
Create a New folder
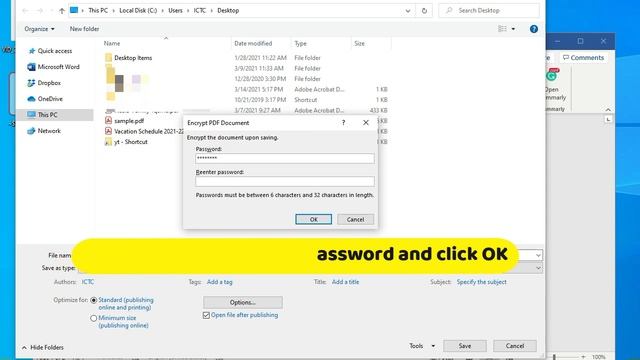pyautogui.click(x=84, y=29)
